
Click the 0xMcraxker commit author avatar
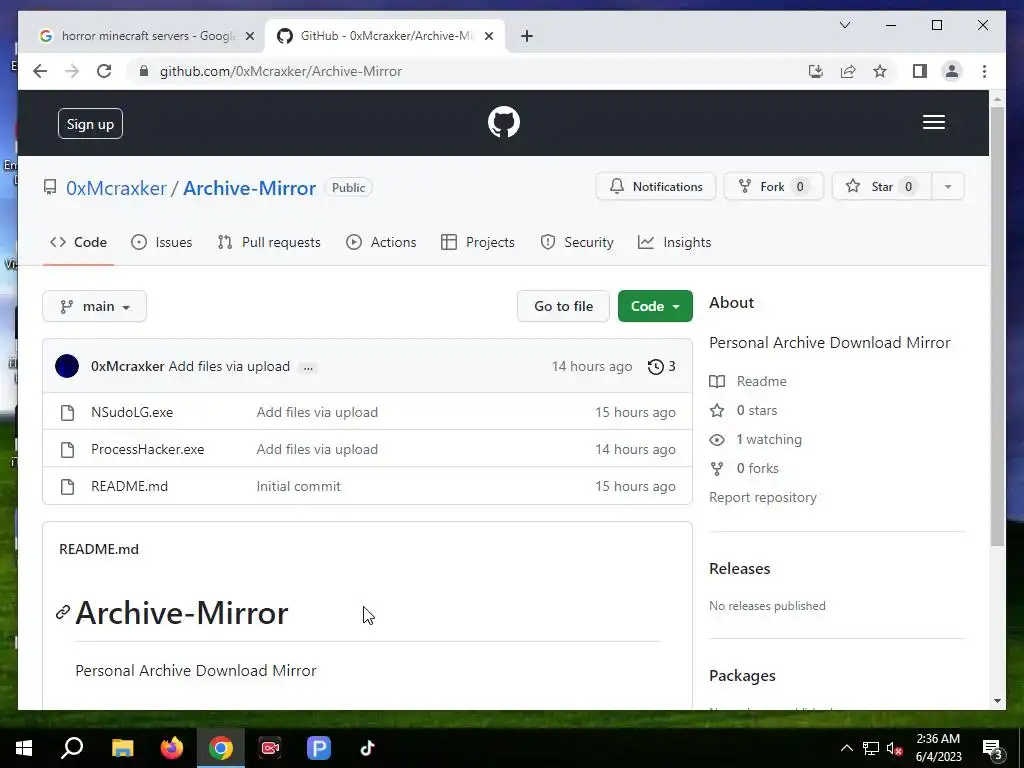(x=67, y=366)
